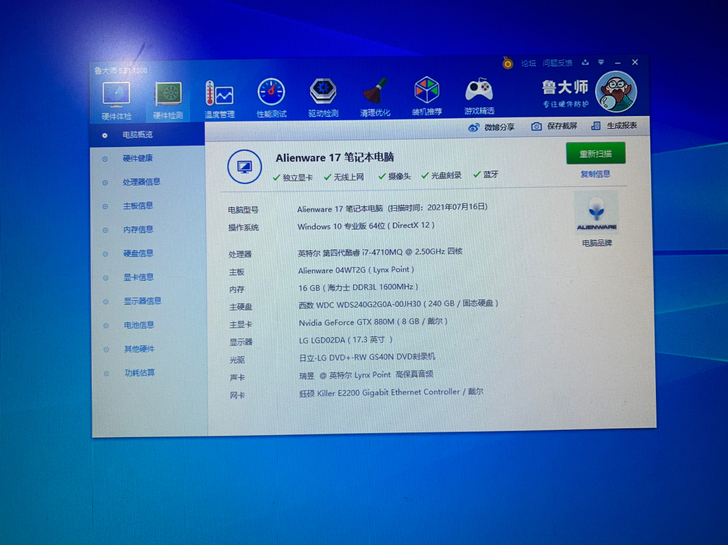The image size is (728, 545).
Task: Click 生成报表 generate report text
Action: pyautogui.click(x=621, y=125)
